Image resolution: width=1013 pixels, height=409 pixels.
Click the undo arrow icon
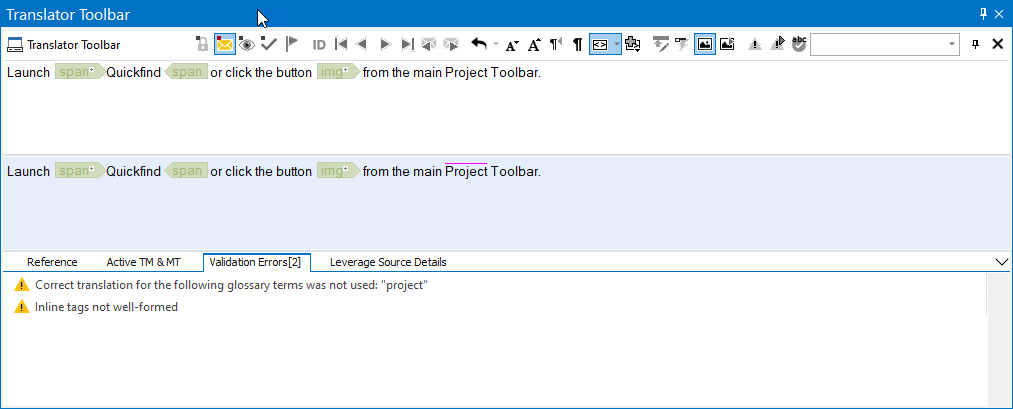pos(479,44)
